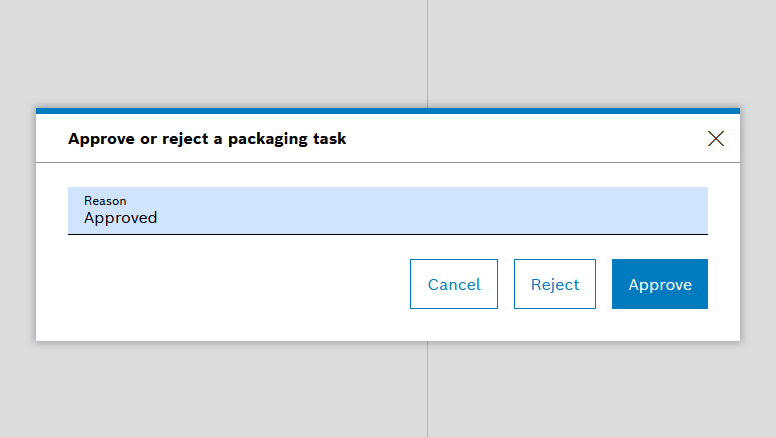This screenshot has width=776, height=437.
Task: Cancel the approval dialog
Action: pos(454,284)
